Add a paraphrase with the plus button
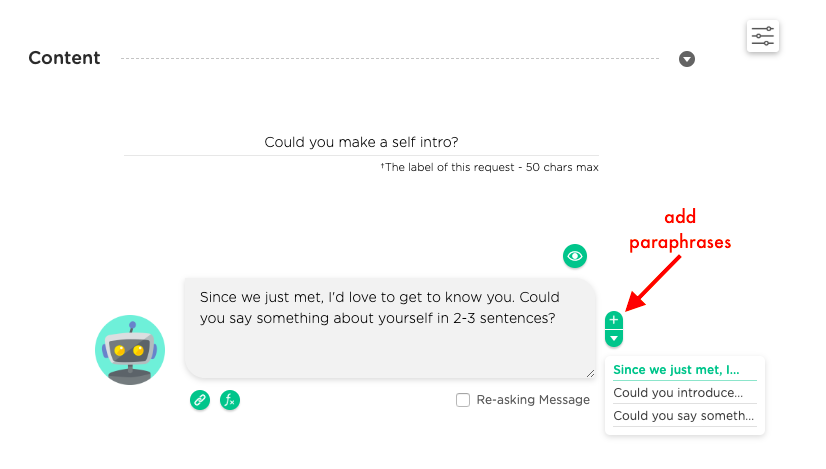The image size is (826, 469). [x=614, y=320]
